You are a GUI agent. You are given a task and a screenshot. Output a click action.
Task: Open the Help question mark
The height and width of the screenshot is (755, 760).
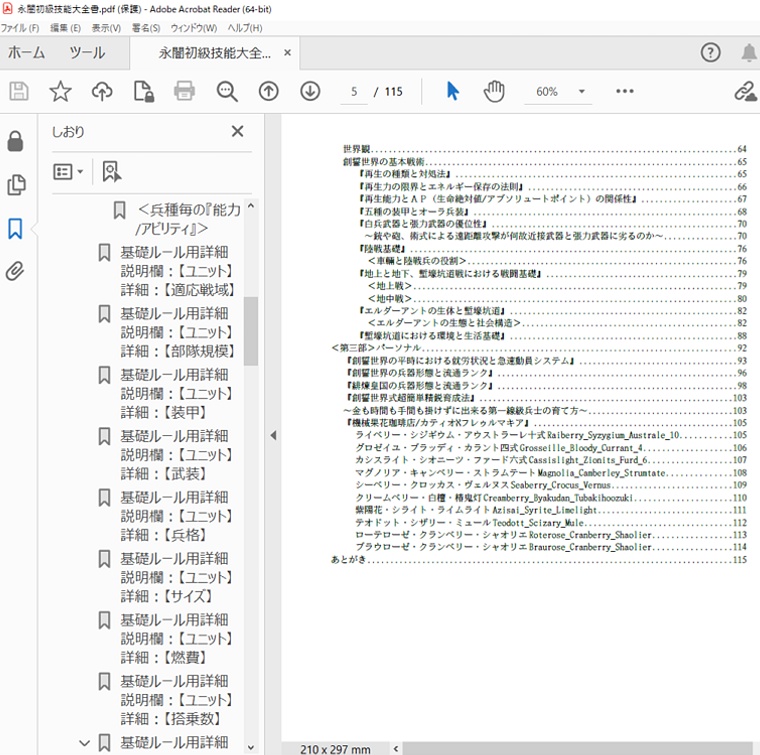[x=711, y=52]
